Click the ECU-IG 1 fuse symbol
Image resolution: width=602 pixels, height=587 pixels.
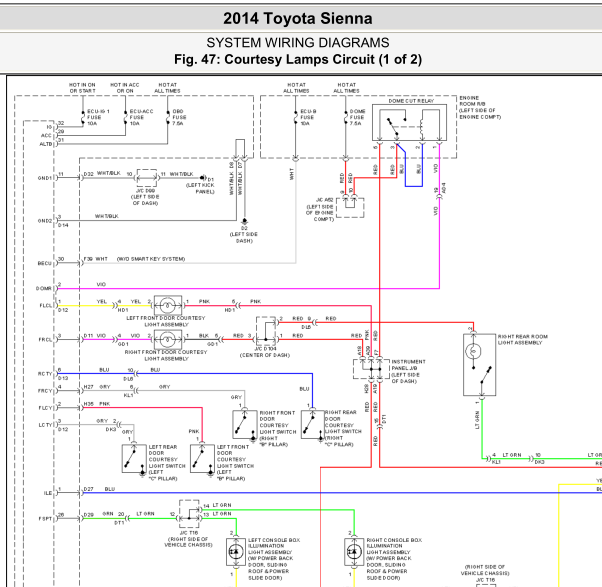pos(83,117)
